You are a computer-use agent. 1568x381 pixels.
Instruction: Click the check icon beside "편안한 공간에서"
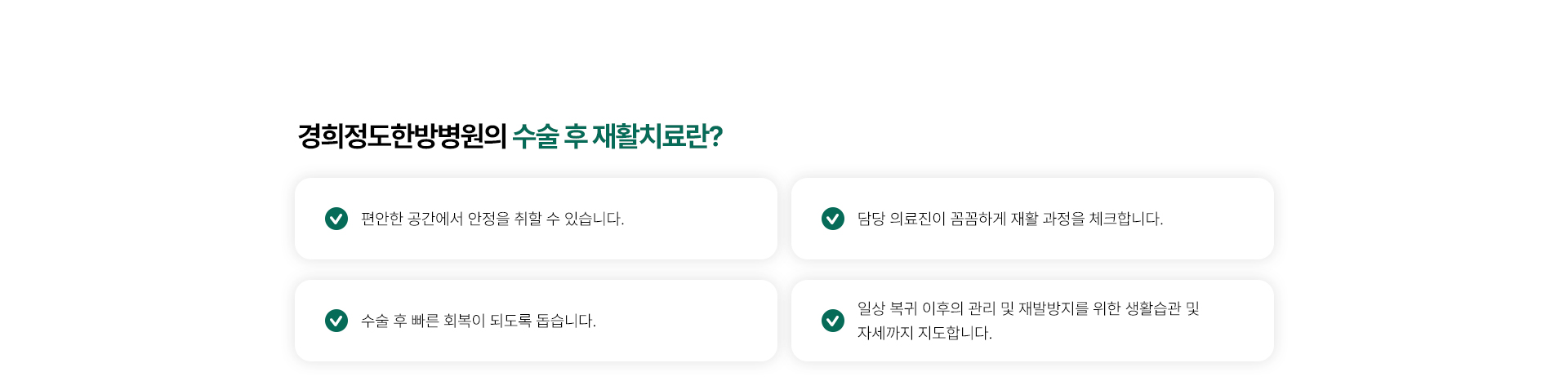[x=336, y=219]
